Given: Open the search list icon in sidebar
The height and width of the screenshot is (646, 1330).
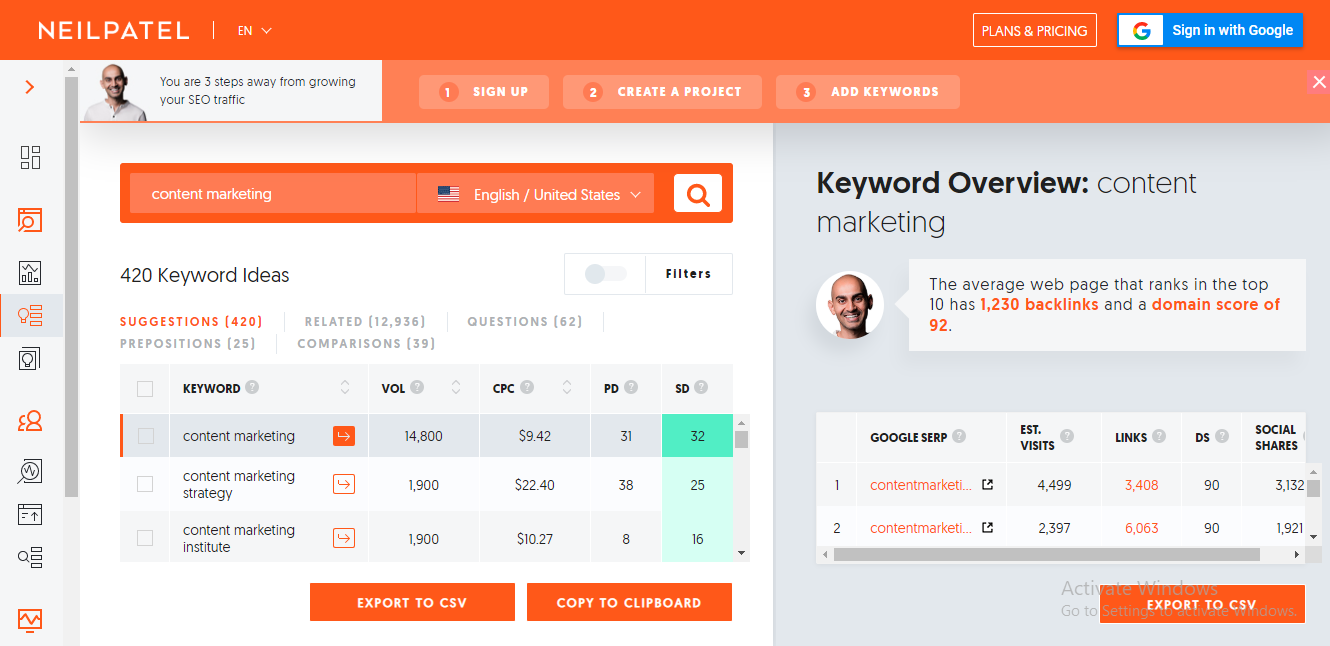Looking at the screenshot, I should tap(30, 557).
